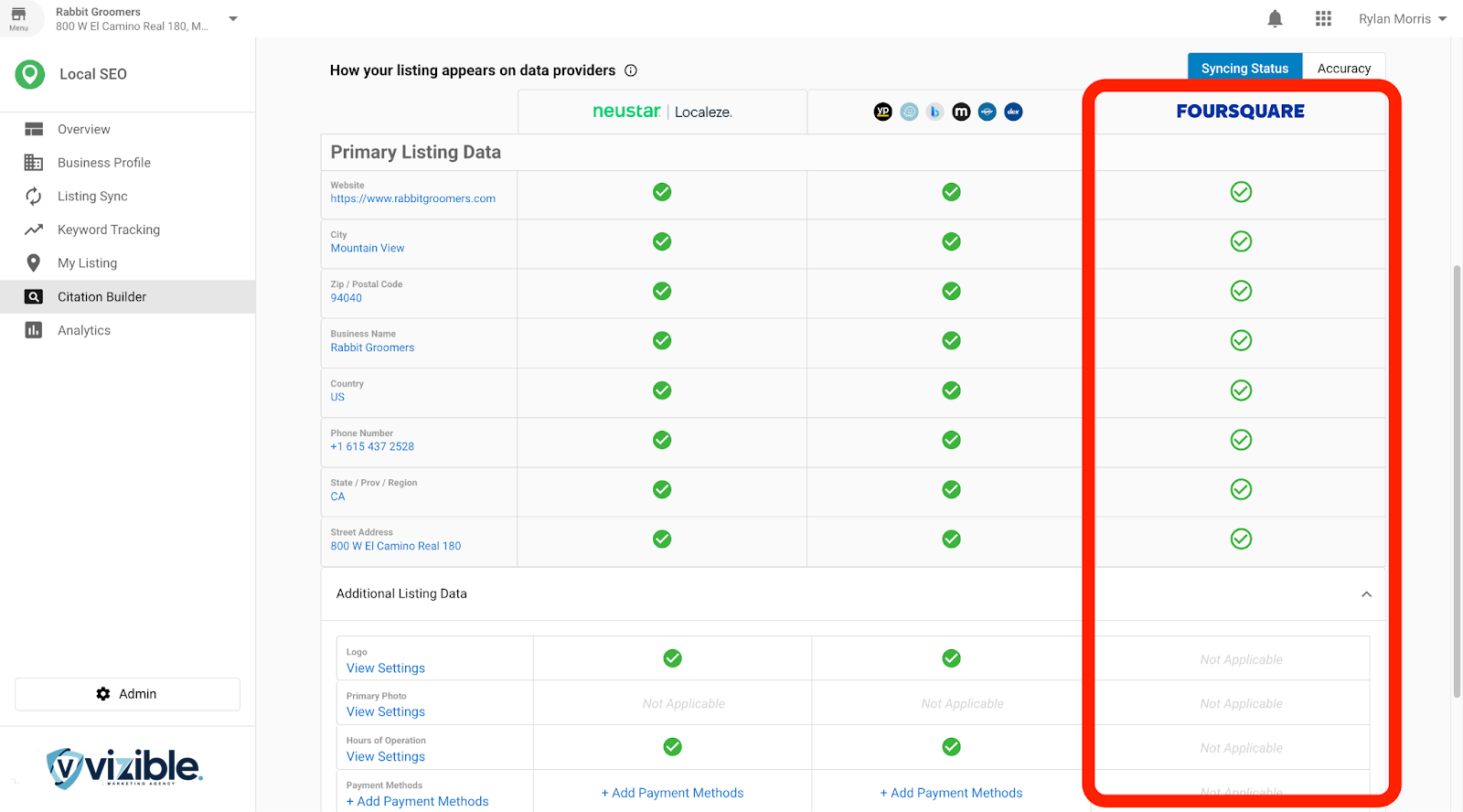Click the Local SEO pin icon
Screen dimensions: 1463x812
[x=30, y=74]
